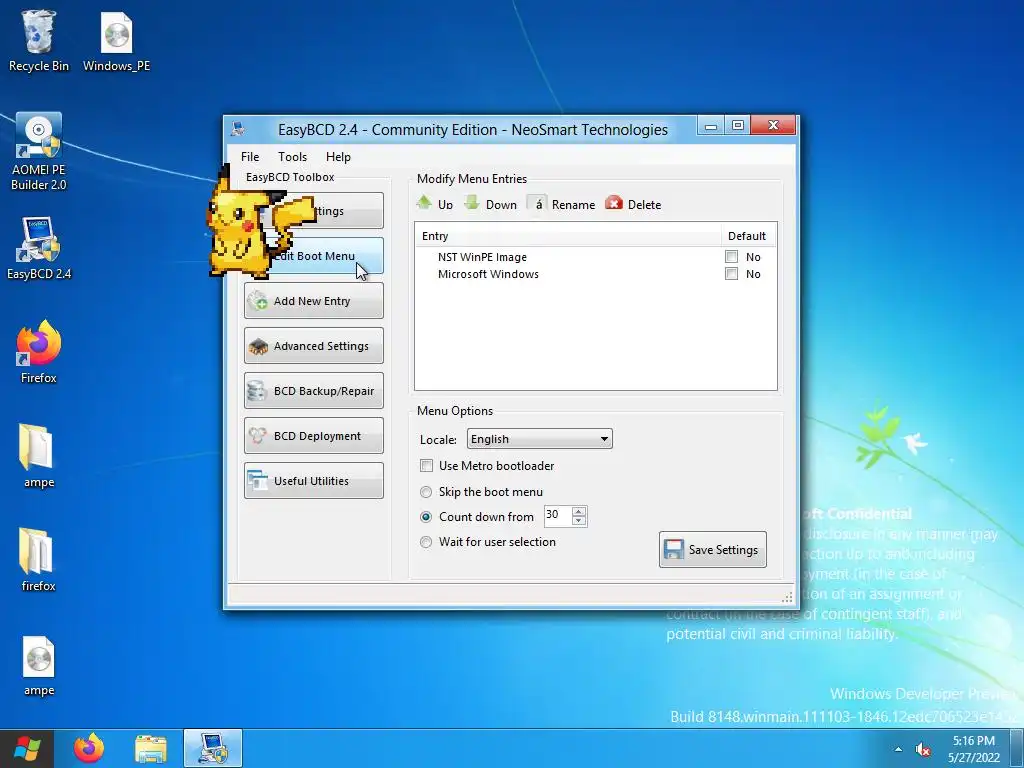Open the File menu
This screenshot has width=1024, height=768.
coord(249,157)
